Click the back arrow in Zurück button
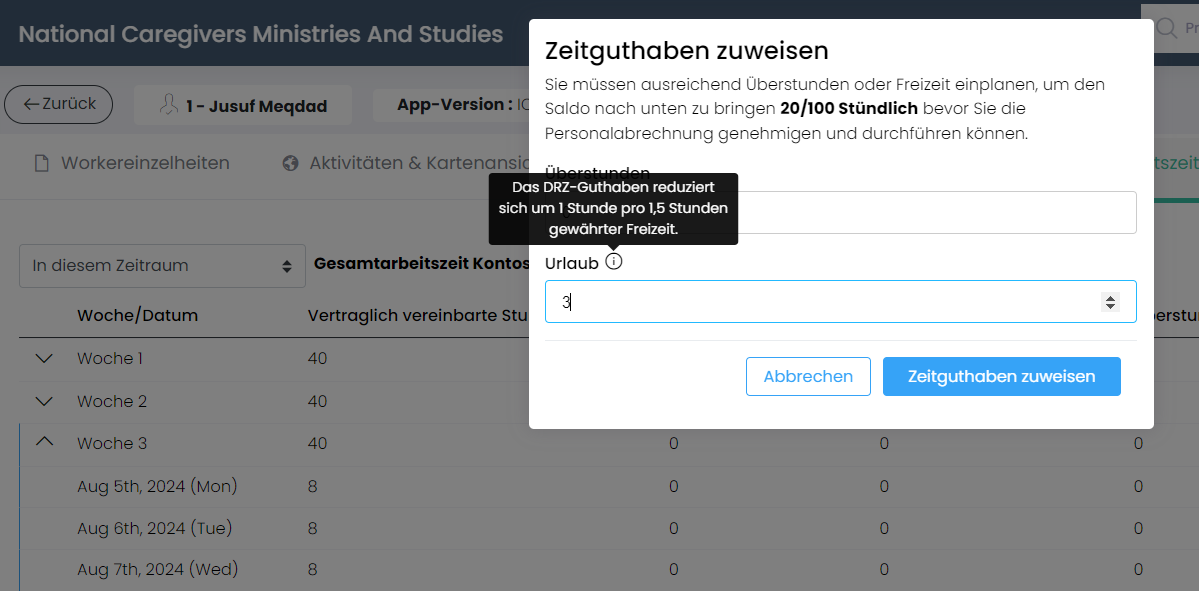The image size is (1199, 591). tap(31, 104)
